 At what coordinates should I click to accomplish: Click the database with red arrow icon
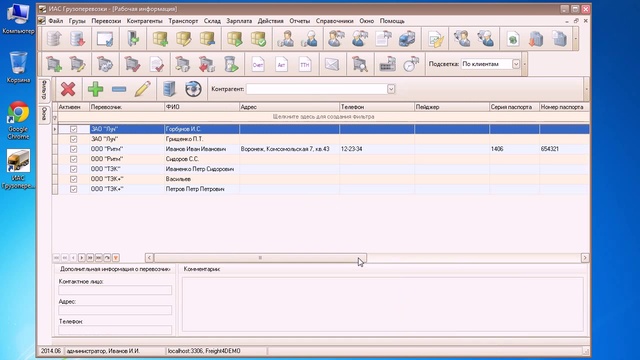tap(77, 39)
